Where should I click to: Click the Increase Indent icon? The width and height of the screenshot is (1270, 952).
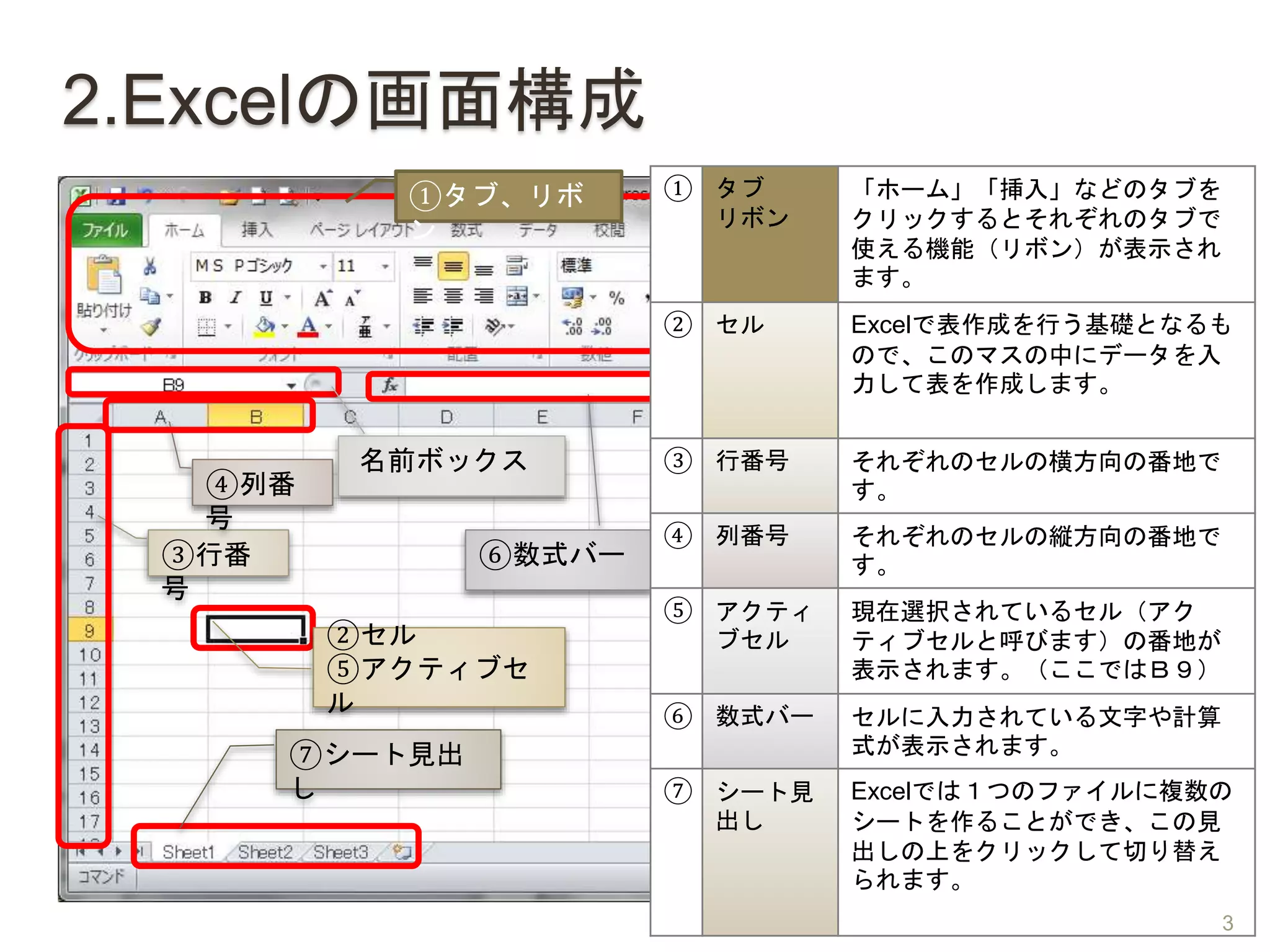pos(453,326)
